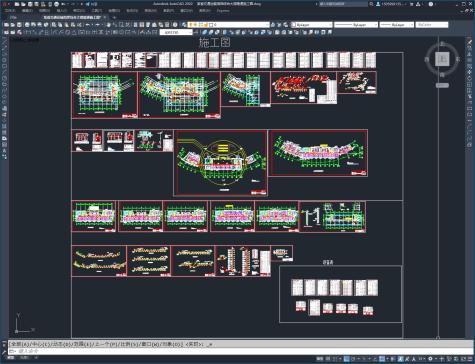Open the ByLayer lineweight dropdown
The width and height of the screenshot is (475, 364).
tap(397, 25)
